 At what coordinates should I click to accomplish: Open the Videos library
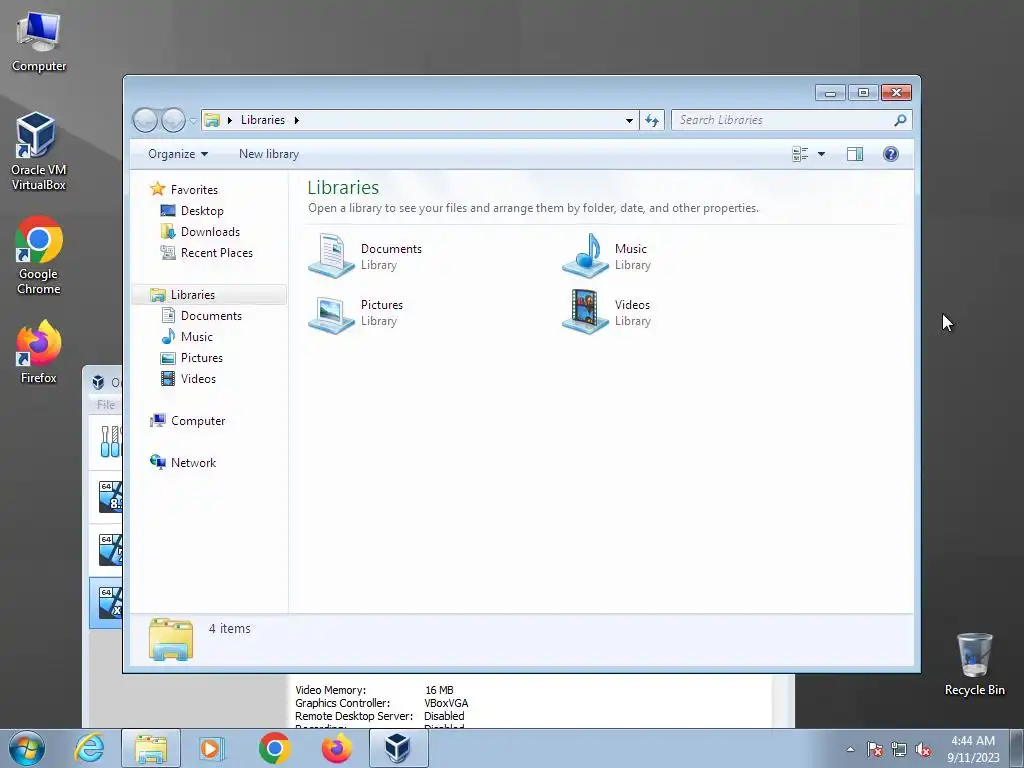tap(607, 312)
